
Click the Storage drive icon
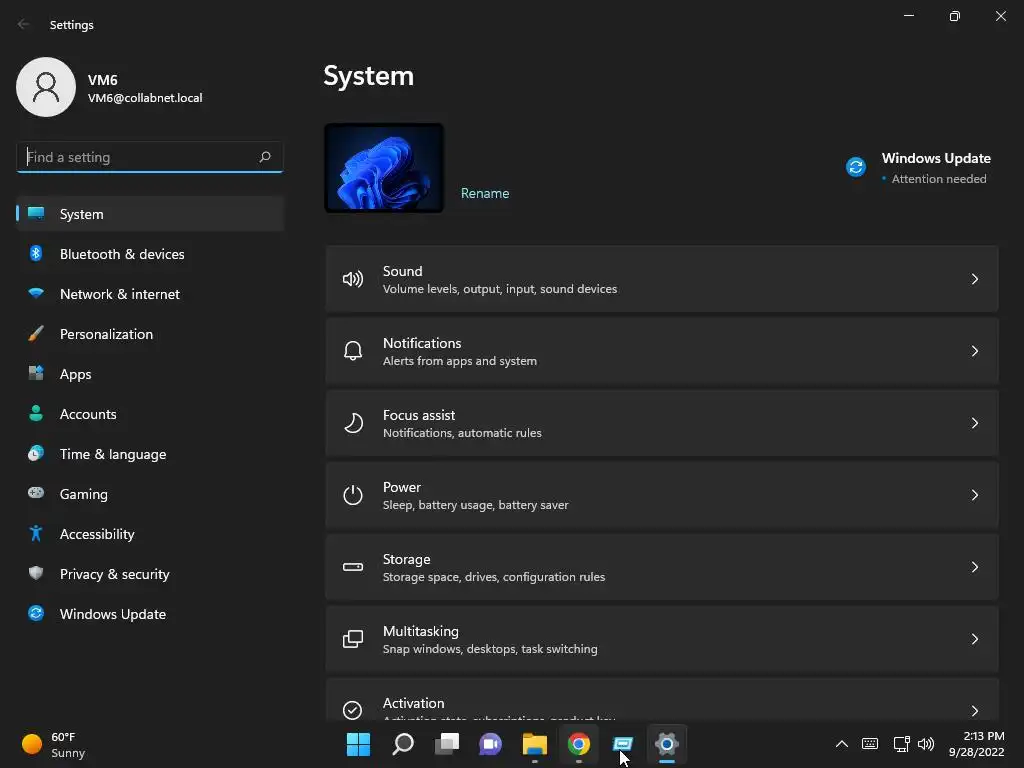[353, 567]
